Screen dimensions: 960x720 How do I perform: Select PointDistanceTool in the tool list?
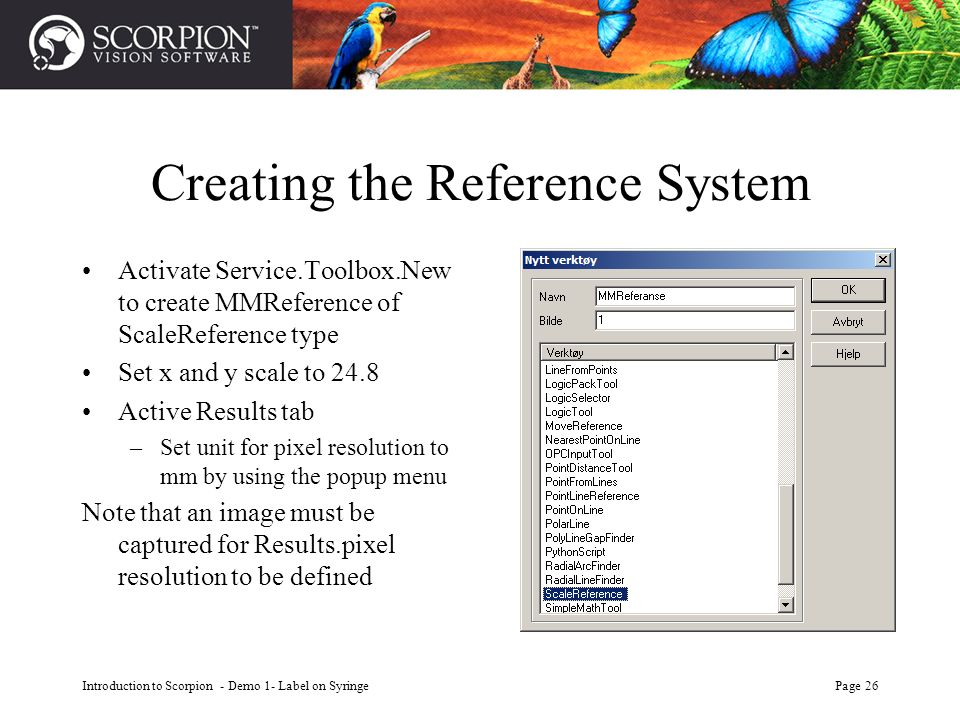pos(589,468)
